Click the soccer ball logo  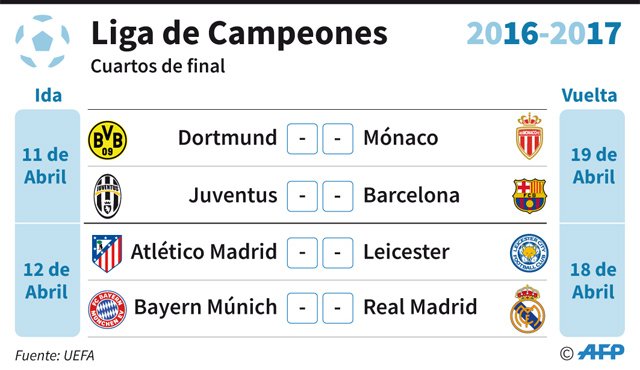click(42, 41)
